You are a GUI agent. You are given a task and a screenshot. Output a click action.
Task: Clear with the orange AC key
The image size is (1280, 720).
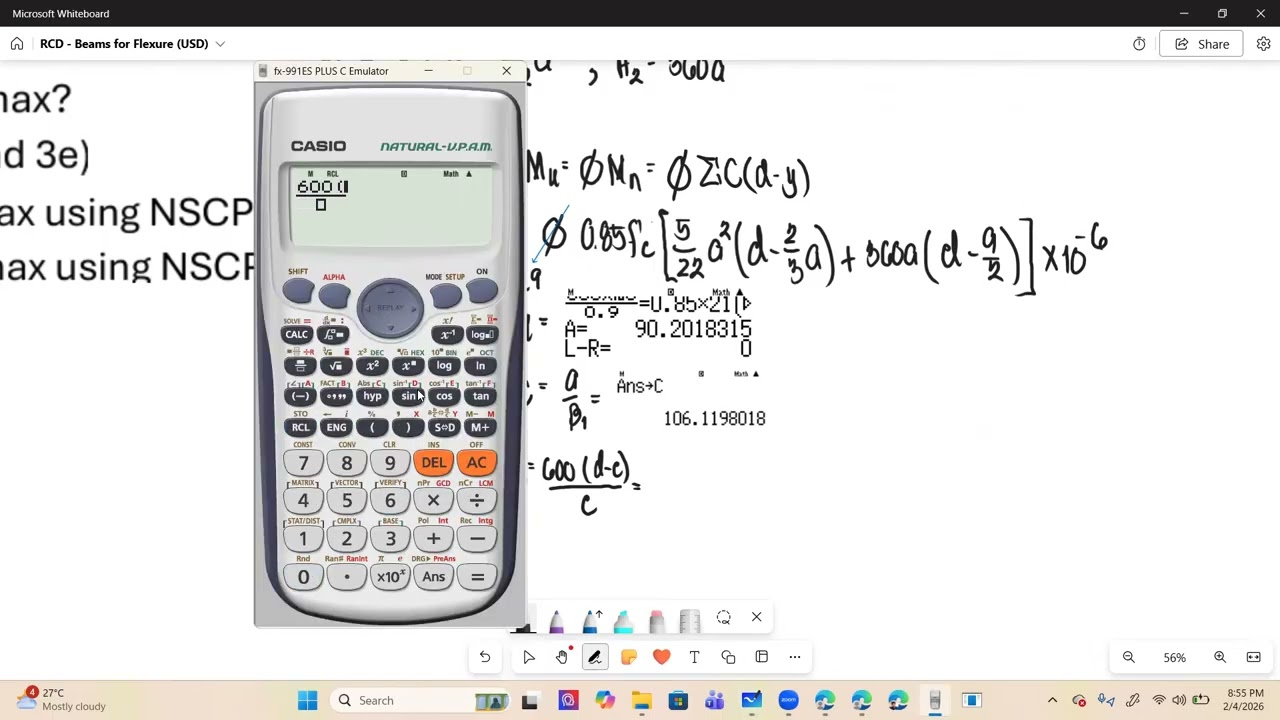pyautogui.click(x=476, y=463)
